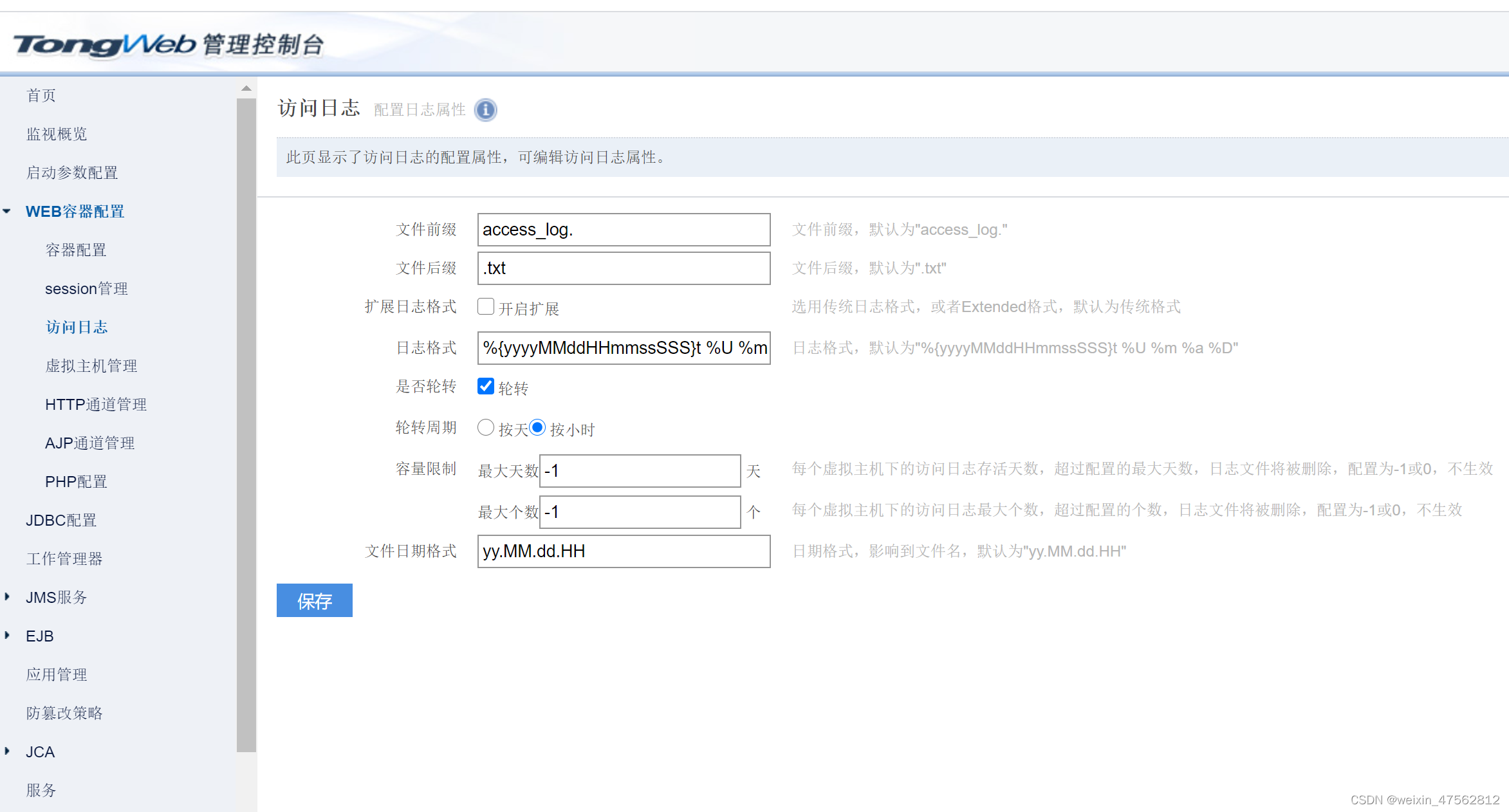The image size is (1509, 812).
Task: Click the 文件前缀 access_log. input field
Action: pos(623,230)
